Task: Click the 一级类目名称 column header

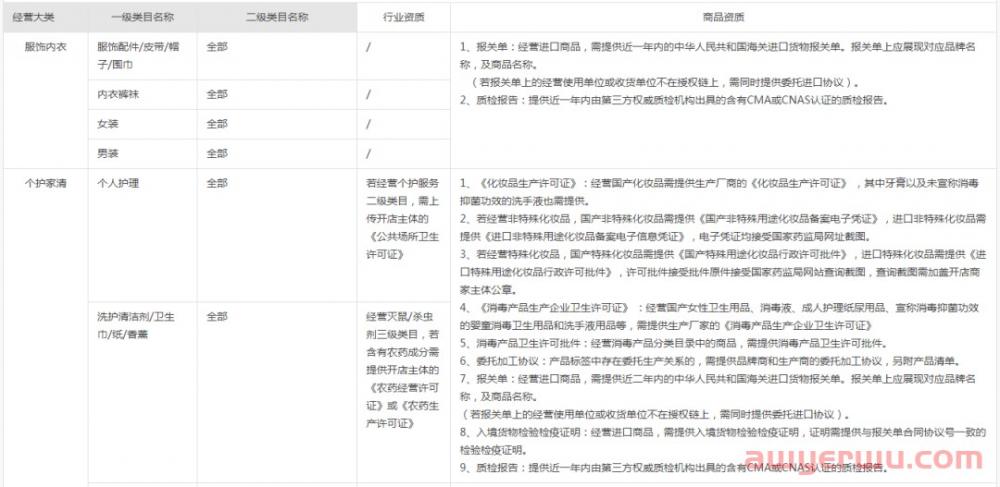Action: tap(142, 17)
